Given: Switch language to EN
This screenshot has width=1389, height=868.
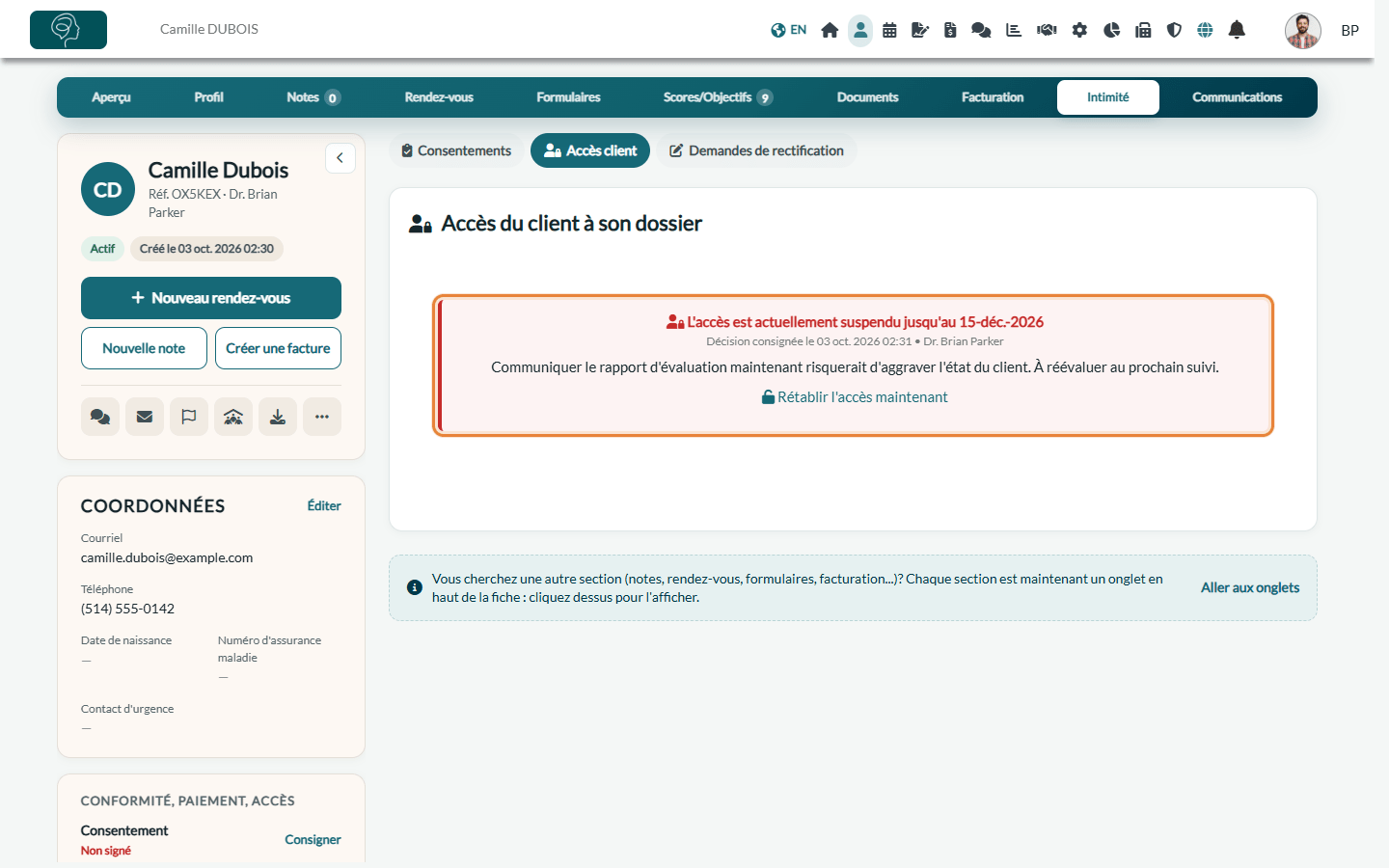Looking at the screenshot, I should point(789,30).
